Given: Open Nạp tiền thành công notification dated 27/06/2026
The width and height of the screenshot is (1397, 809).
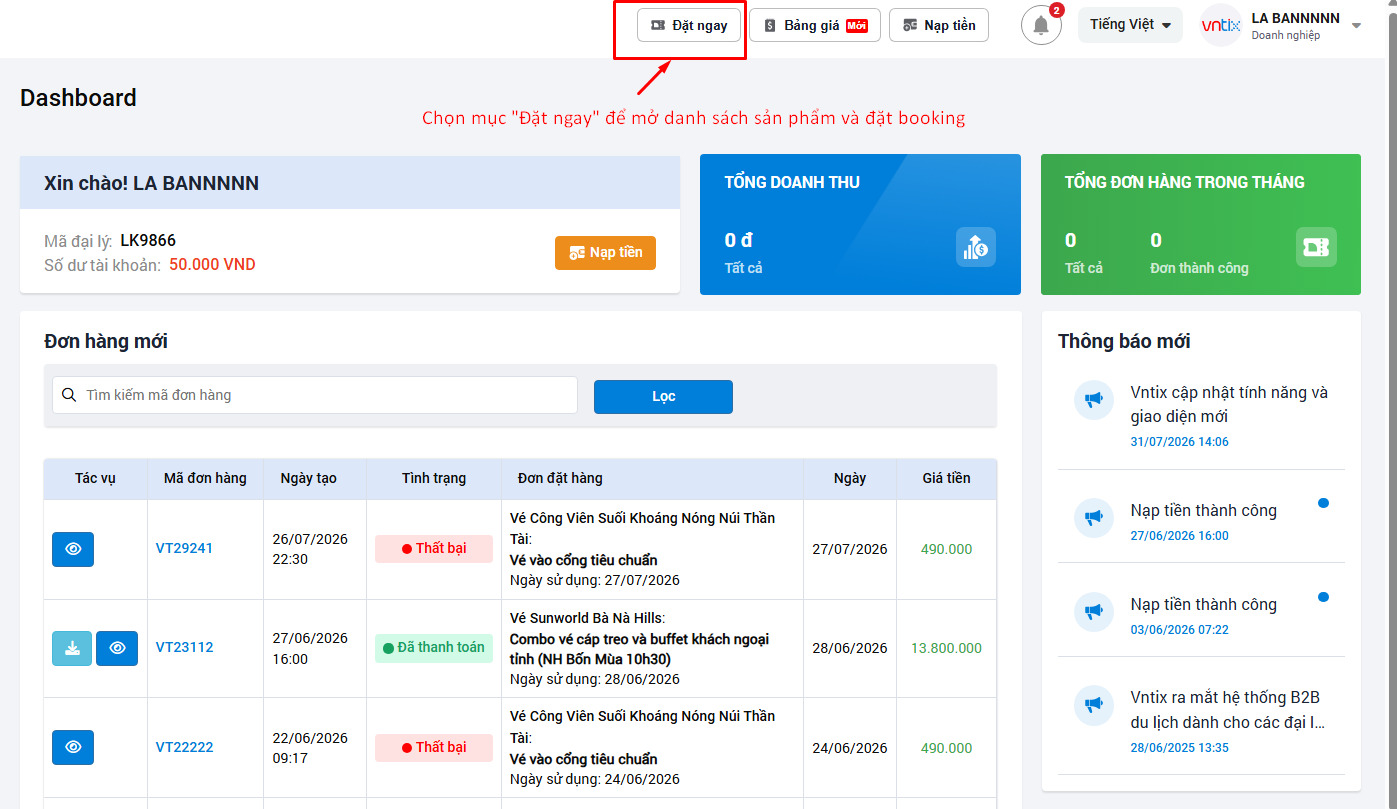Looking at the screenshot, I should pos(1204,511).
